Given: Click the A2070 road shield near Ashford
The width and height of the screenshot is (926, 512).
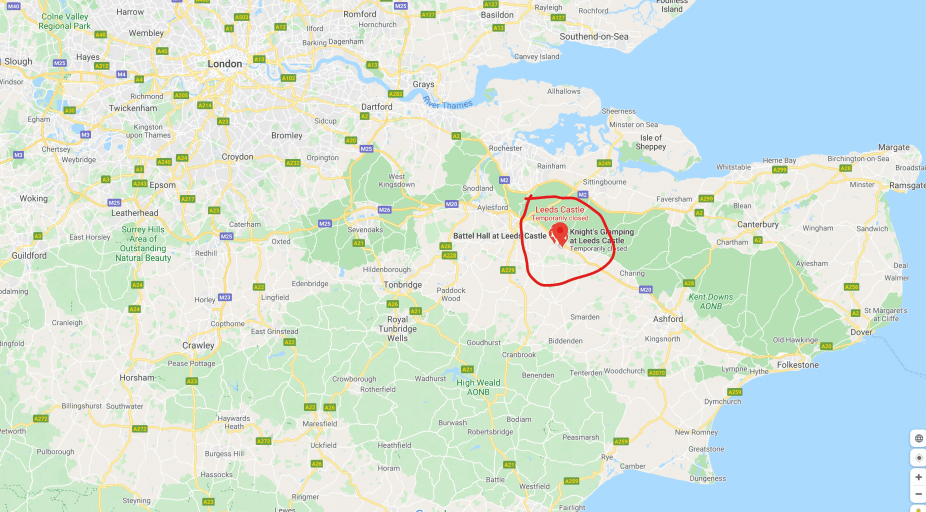Looking at the screenshot, I should 656,373.
